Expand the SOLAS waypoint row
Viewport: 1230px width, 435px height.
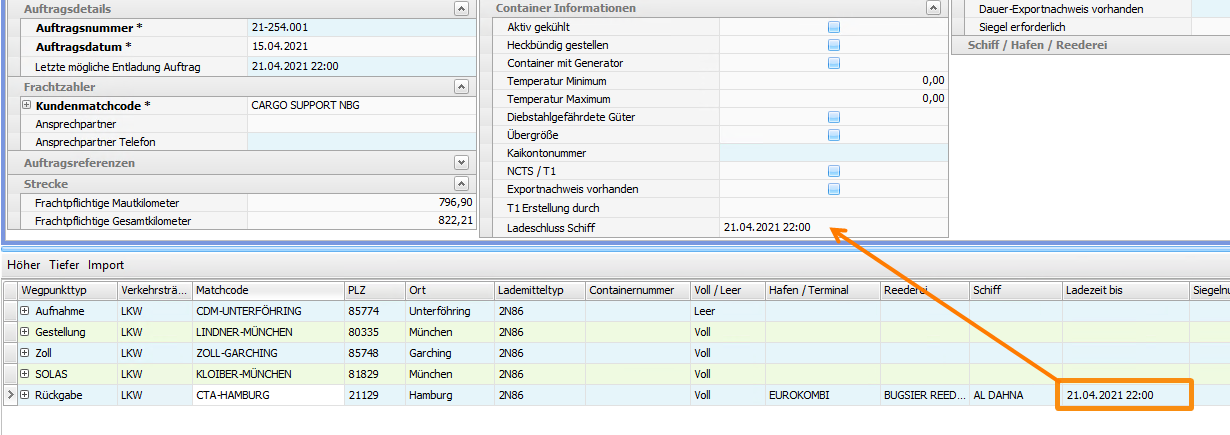point(25,374)
